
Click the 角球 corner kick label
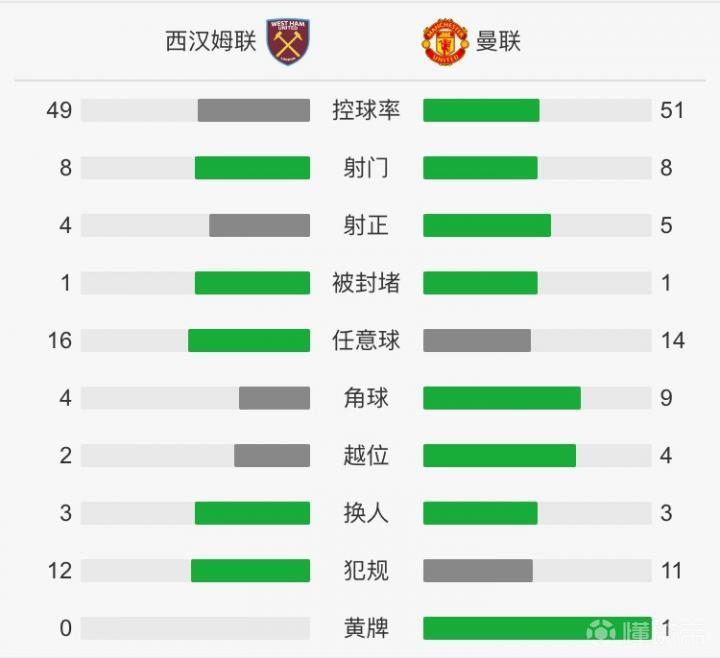[366, 398]
